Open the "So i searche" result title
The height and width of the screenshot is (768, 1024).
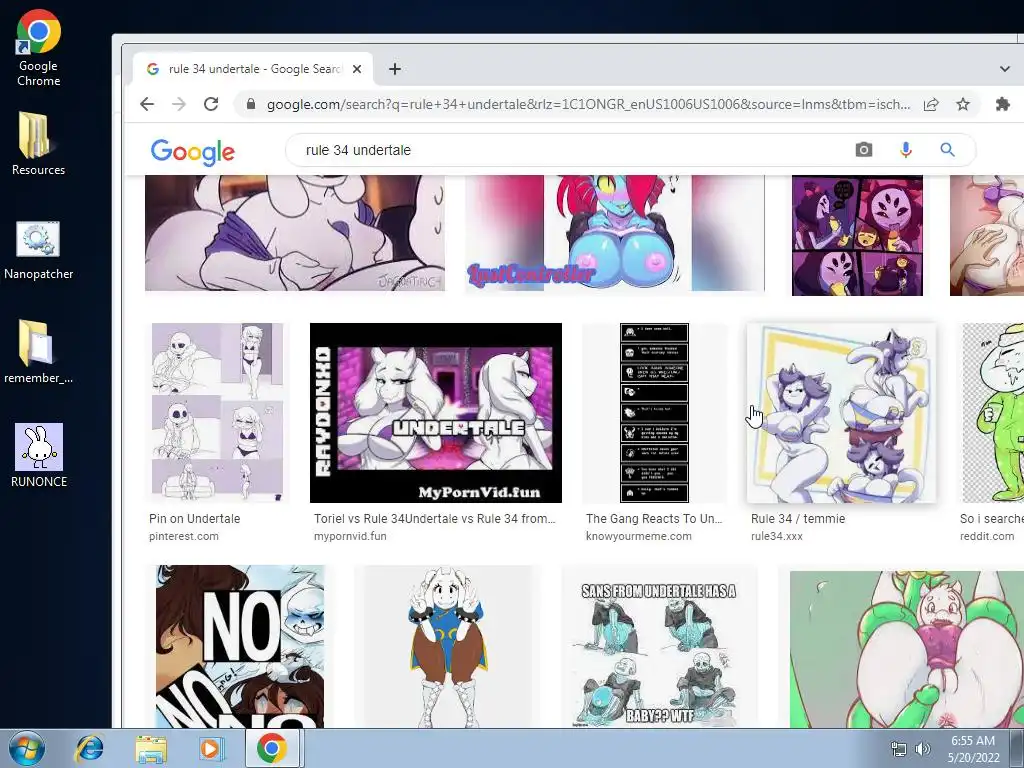[x=991, y=519]
